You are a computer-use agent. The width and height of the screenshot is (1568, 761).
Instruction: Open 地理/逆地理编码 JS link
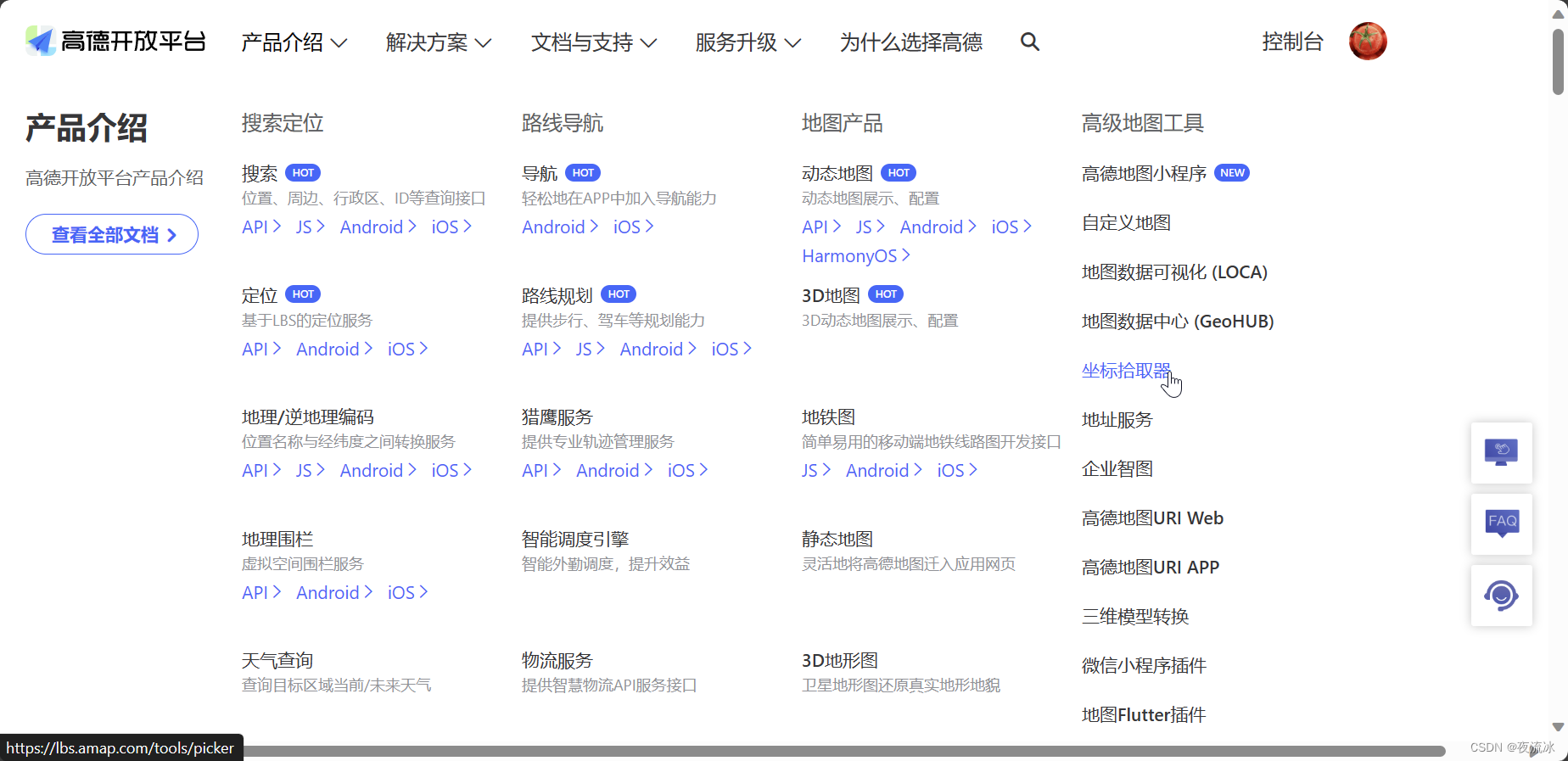coord(310,471)
